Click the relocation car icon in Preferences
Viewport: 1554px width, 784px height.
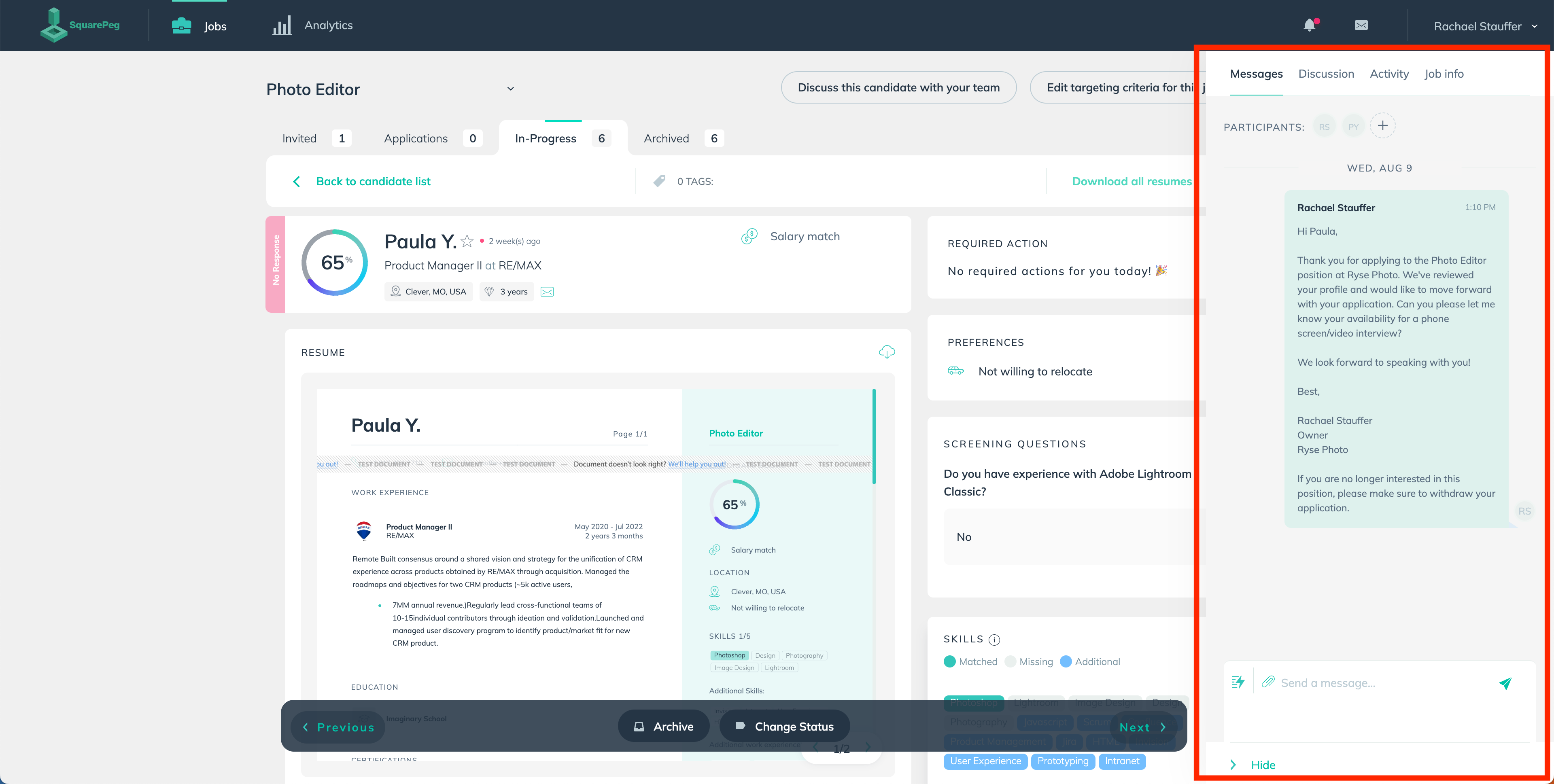point(955,371)
